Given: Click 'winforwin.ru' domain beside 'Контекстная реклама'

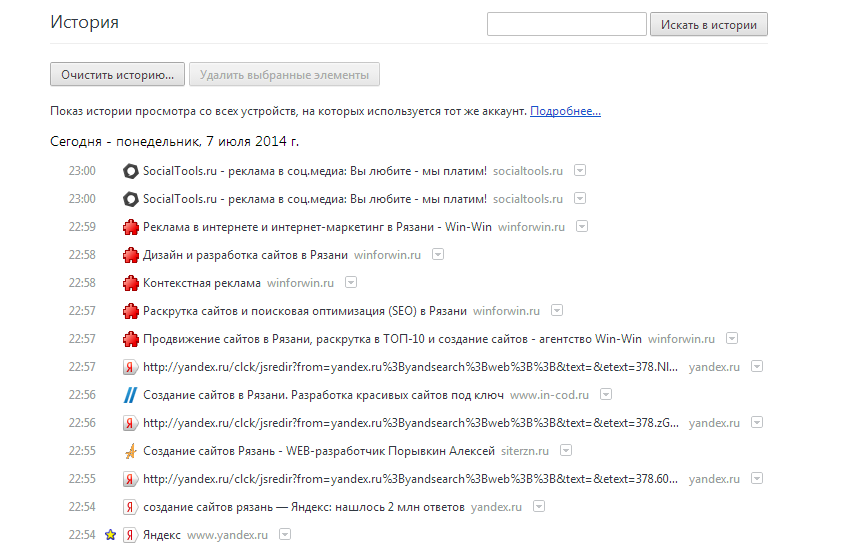Looking at the screenshot, I should pos(300,283).
